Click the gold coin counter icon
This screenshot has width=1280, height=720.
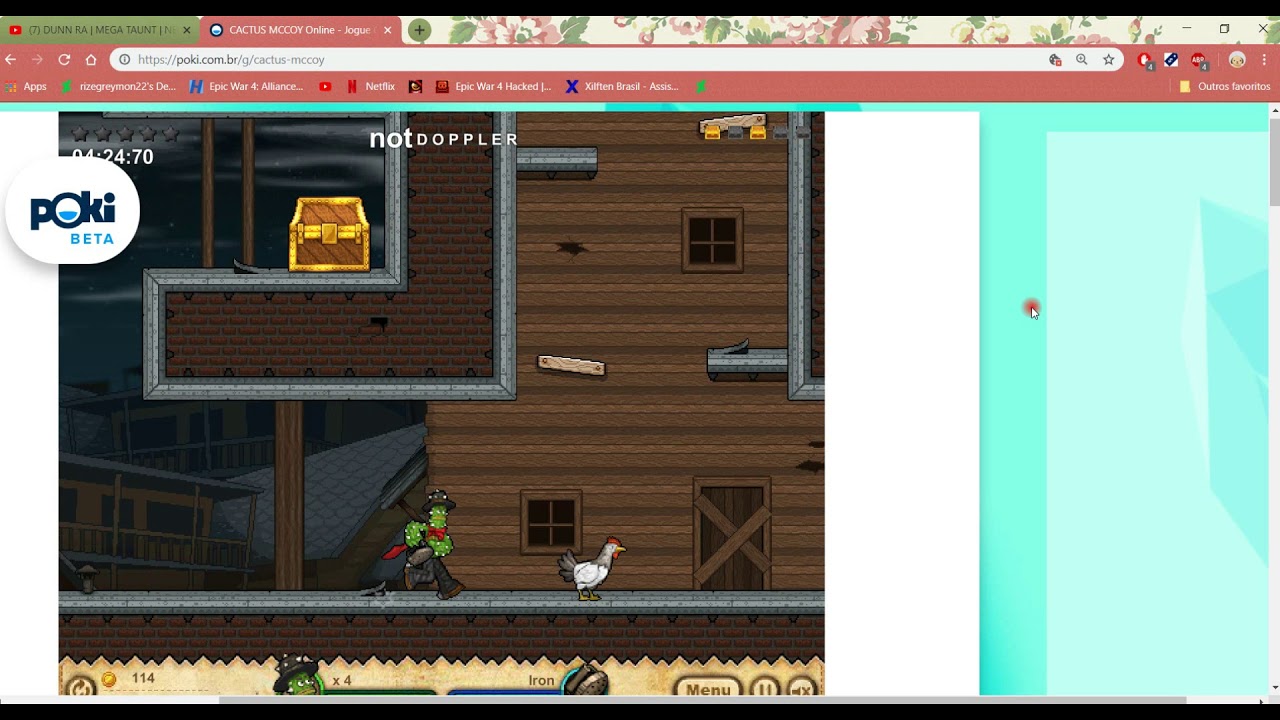(x=109, y=679)
